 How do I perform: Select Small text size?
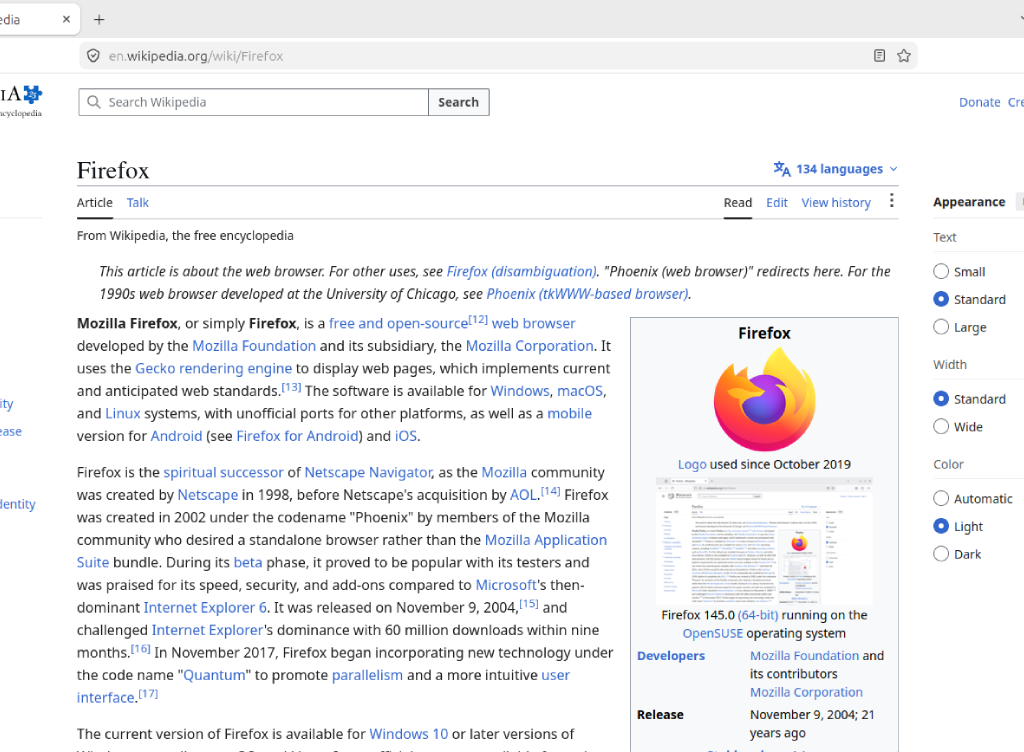pos(940,272)
